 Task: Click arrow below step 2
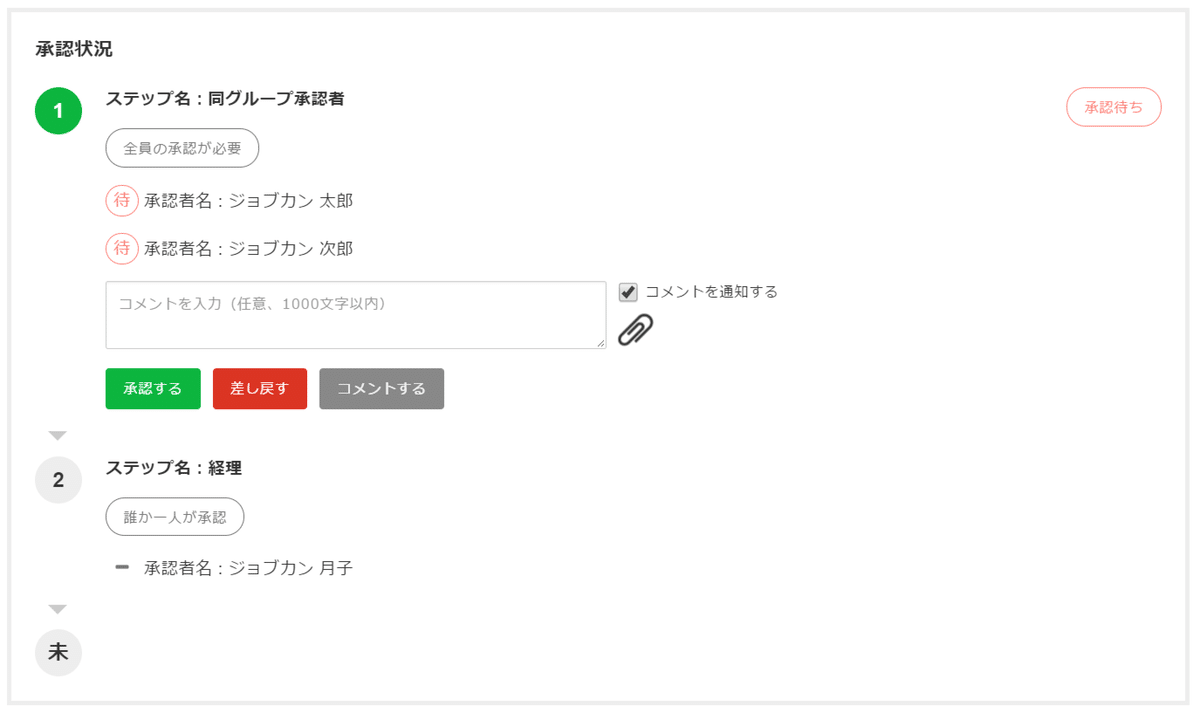(x=58, y=609)
